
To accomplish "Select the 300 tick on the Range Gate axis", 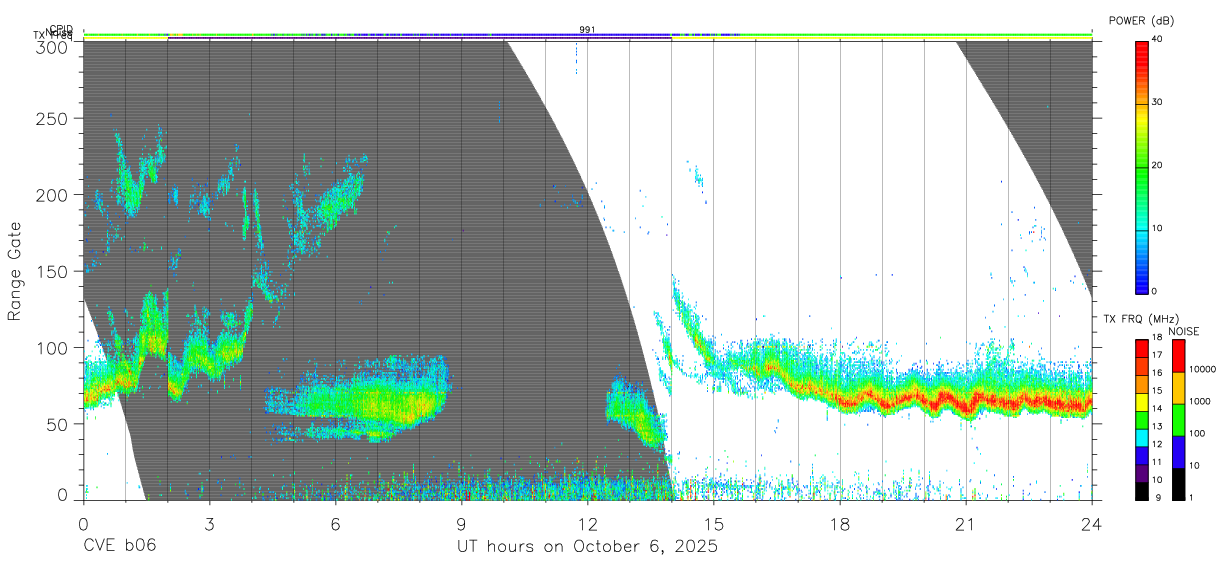I will [x=52, y=47].
